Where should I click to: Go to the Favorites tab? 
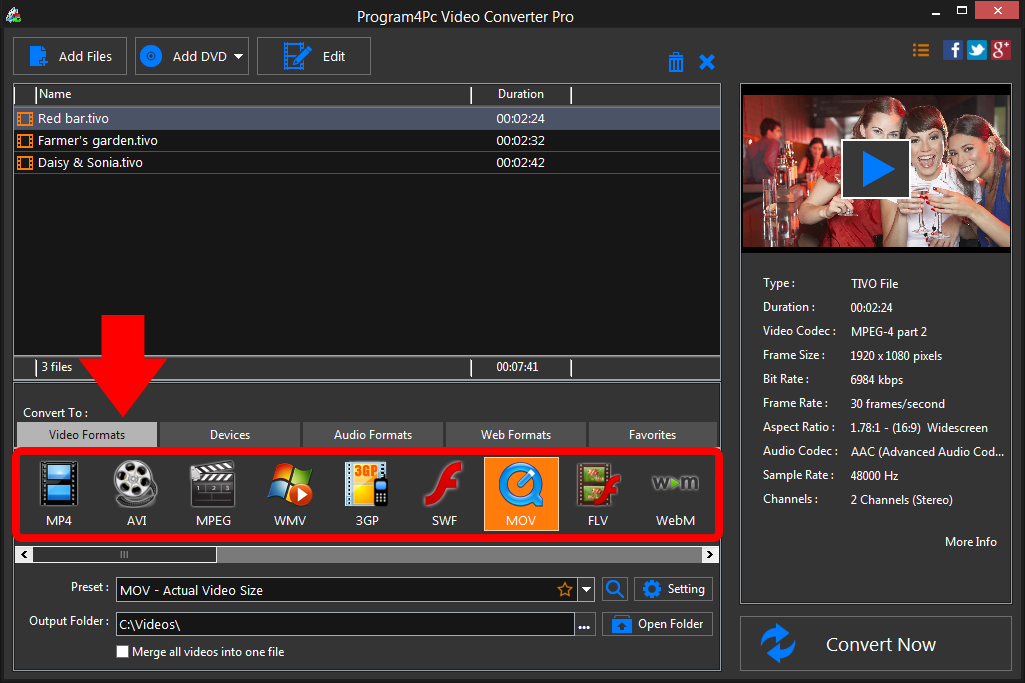[652, 435]
